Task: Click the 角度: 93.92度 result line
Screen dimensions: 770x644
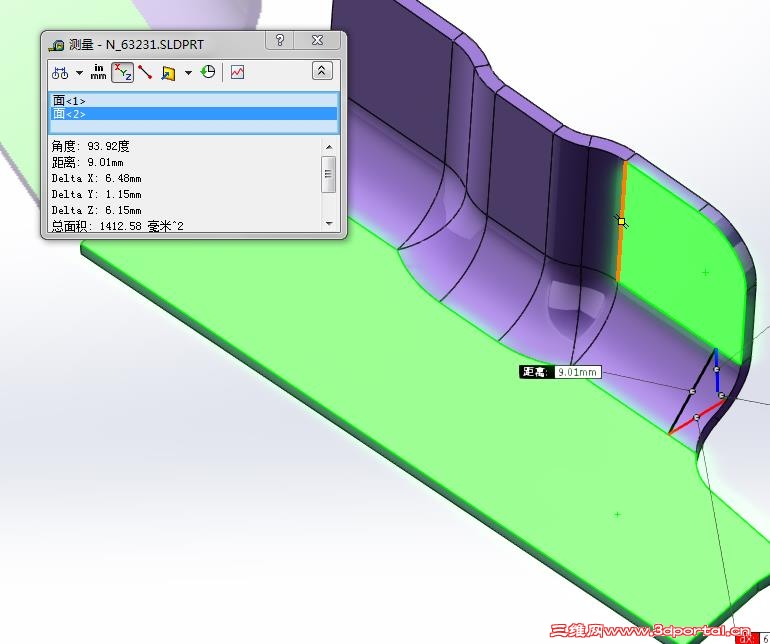Action: click(x=90, y=146)
